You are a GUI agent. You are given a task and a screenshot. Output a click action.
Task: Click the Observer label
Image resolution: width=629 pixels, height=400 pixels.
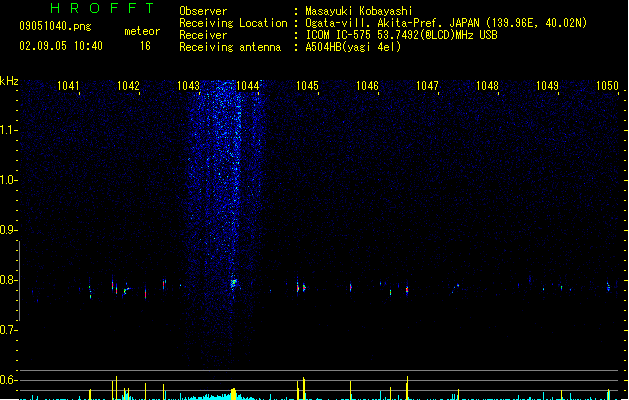click(203, 11)
